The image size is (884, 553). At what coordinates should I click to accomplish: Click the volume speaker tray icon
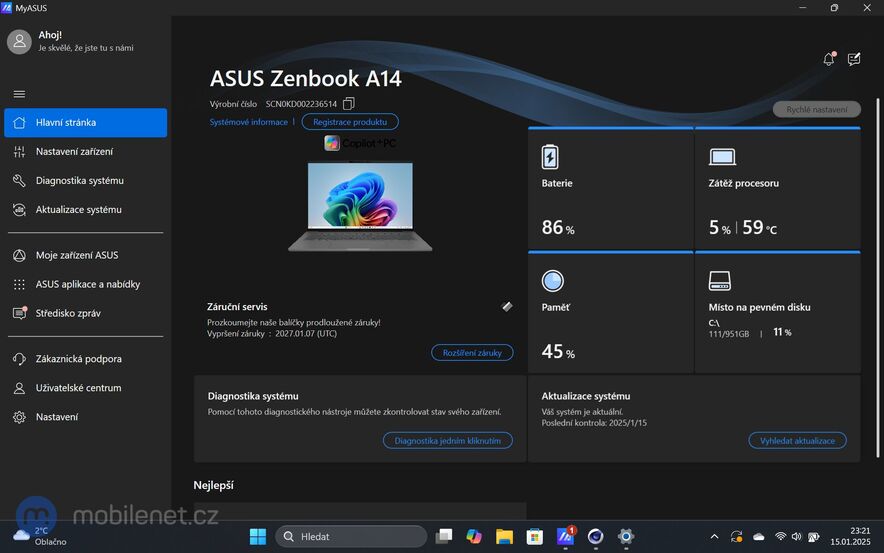[x=796, y=537]
